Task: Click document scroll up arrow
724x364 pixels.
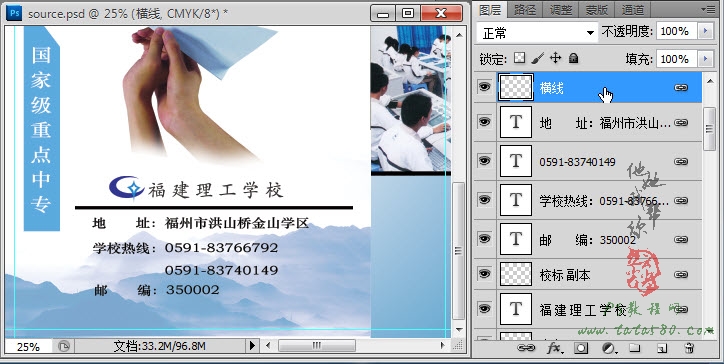Action: tap(459, 35)
